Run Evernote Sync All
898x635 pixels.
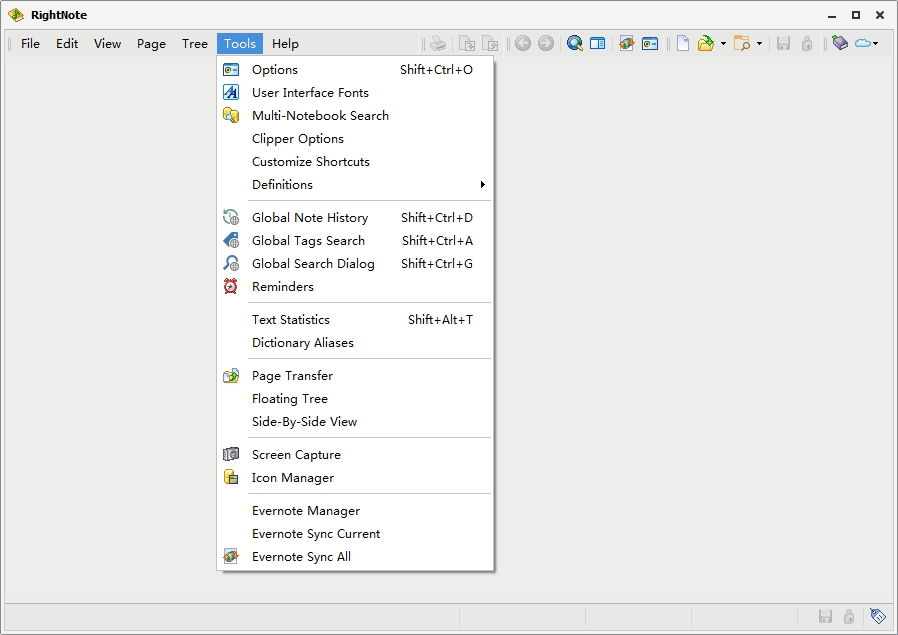[x=355, y=557]
